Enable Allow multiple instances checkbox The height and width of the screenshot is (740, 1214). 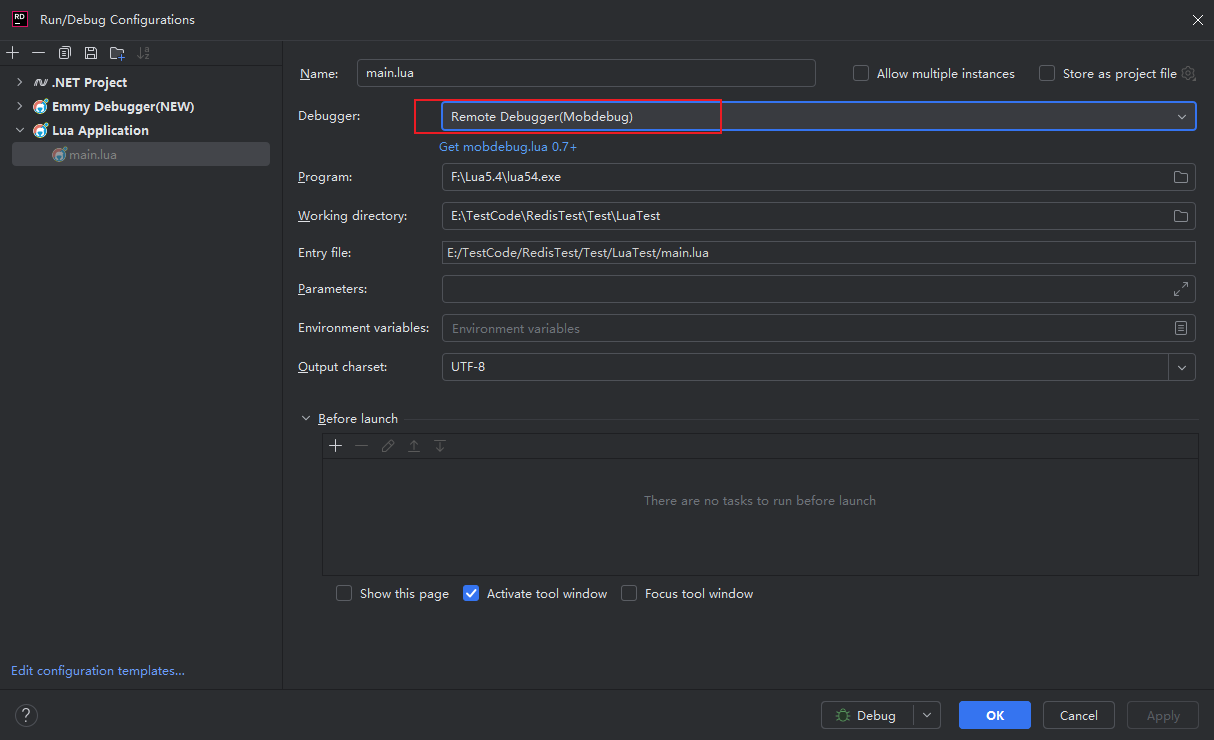861,73
